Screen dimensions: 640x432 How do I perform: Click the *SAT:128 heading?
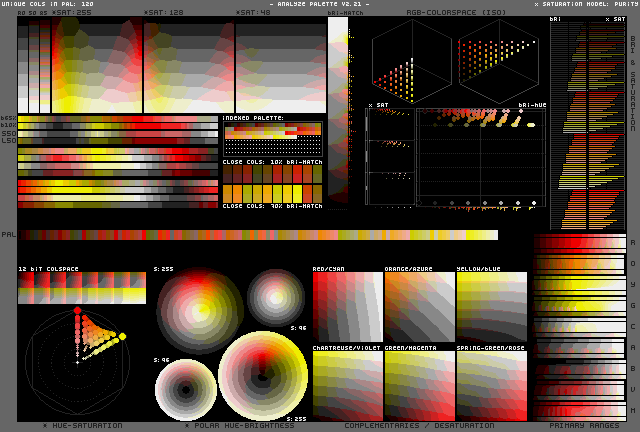pos(163,13)
